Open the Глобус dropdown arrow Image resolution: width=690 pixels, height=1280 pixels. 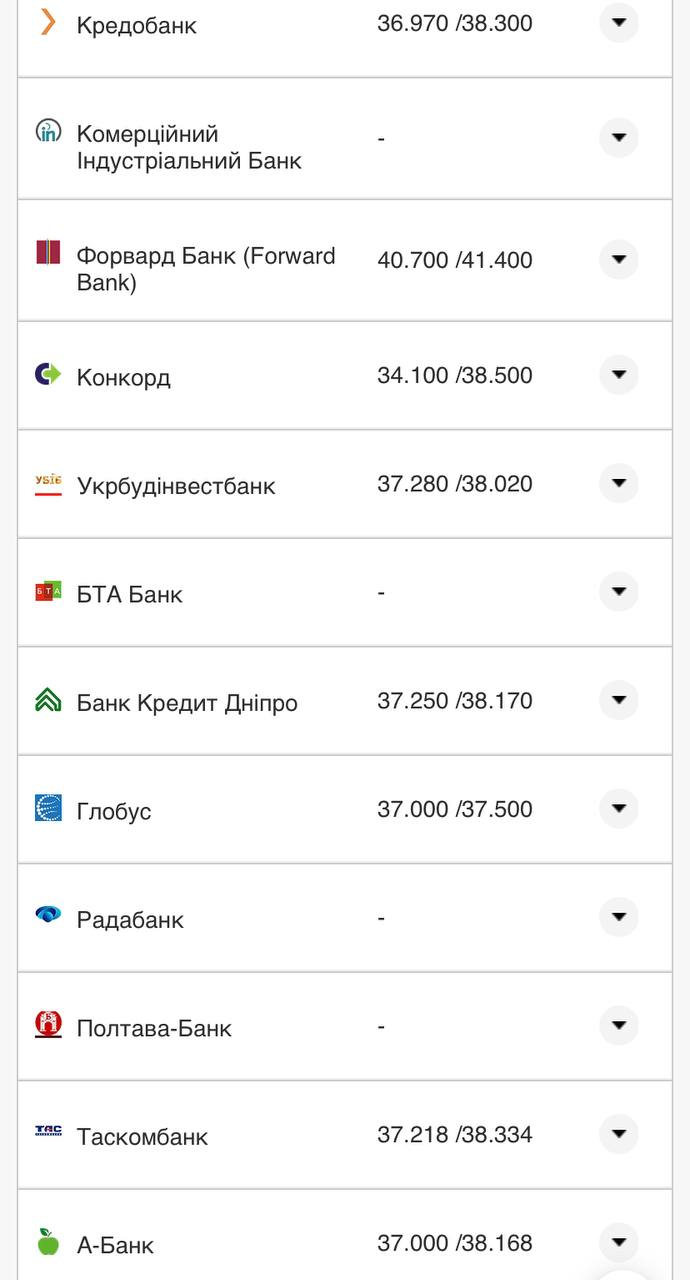pyautogui.click(x=618, y=808)
